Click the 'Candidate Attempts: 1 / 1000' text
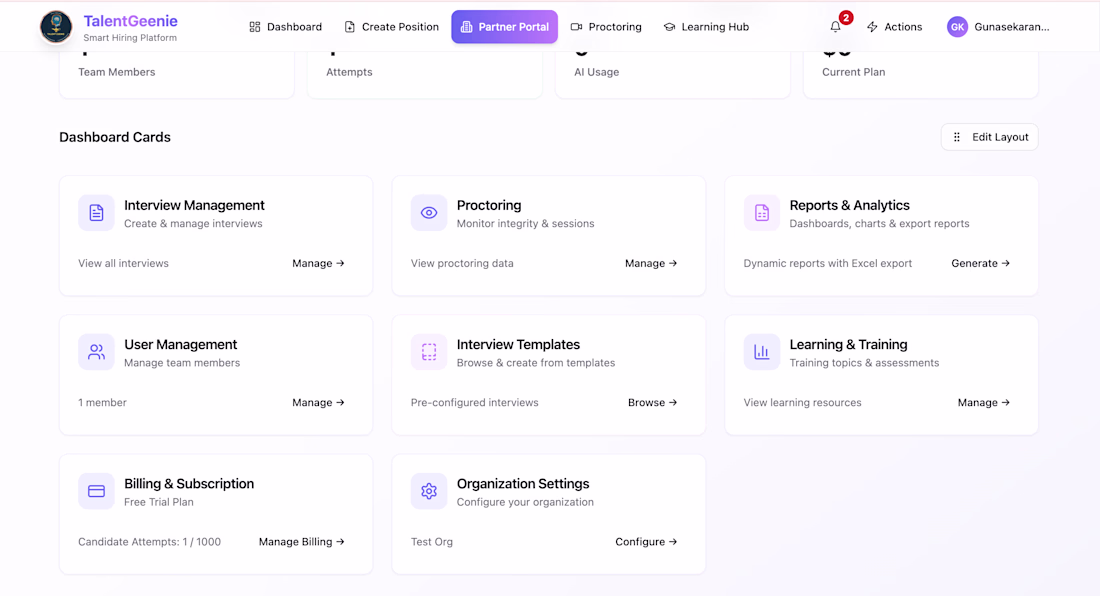 (x=149, y=541)
